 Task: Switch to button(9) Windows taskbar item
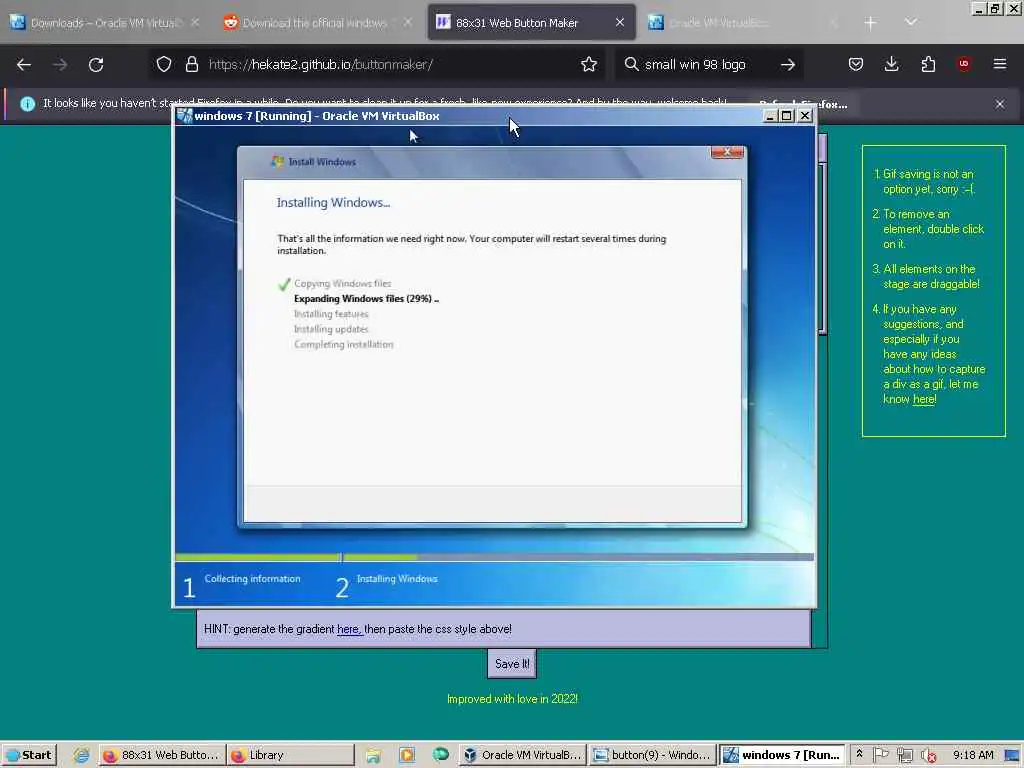(652, 755)
